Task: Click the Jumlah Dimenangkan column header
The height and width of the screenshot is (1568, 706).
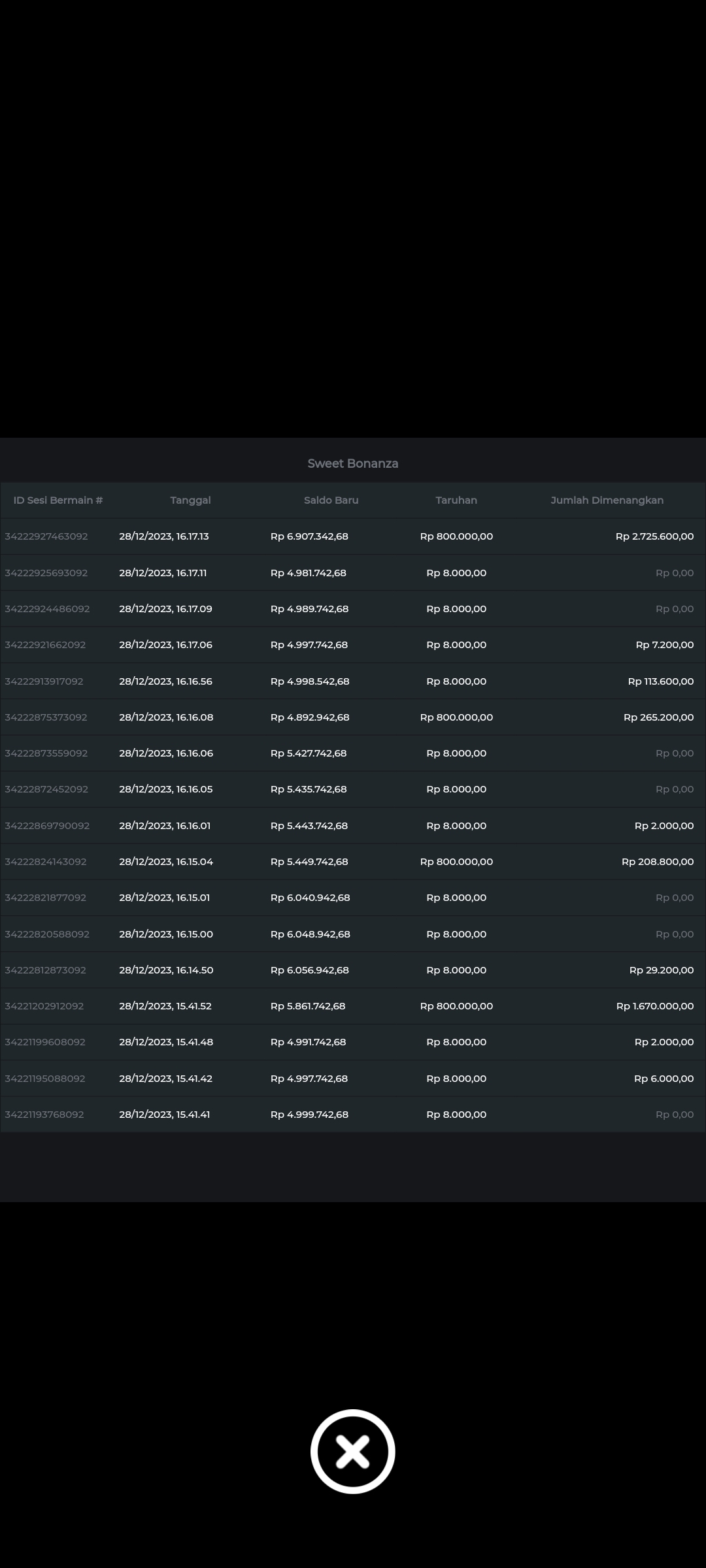Action: pyautogui.click(x=607, y=500)
